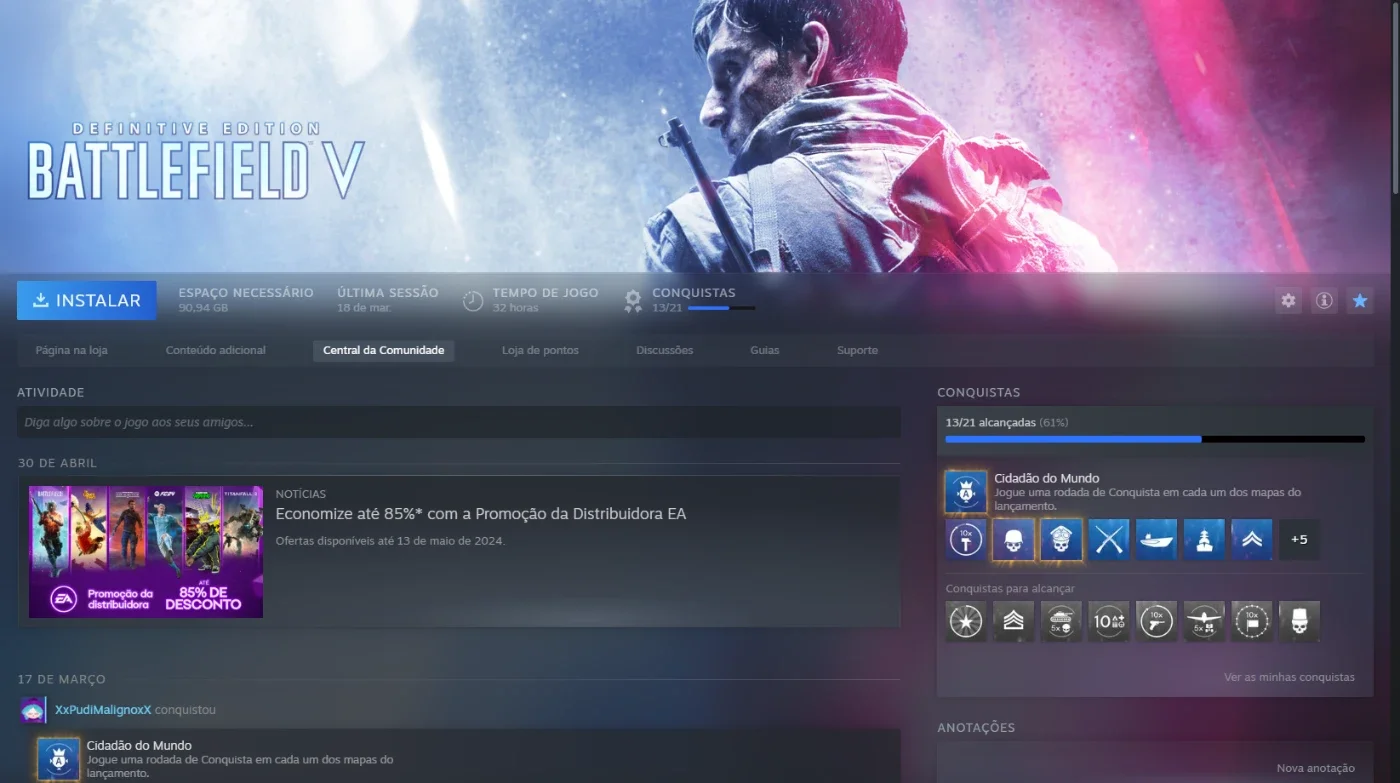Screen dimensions: 1400x783
Task: Open the Loja de pontos tab
Action: click(540, 350)
